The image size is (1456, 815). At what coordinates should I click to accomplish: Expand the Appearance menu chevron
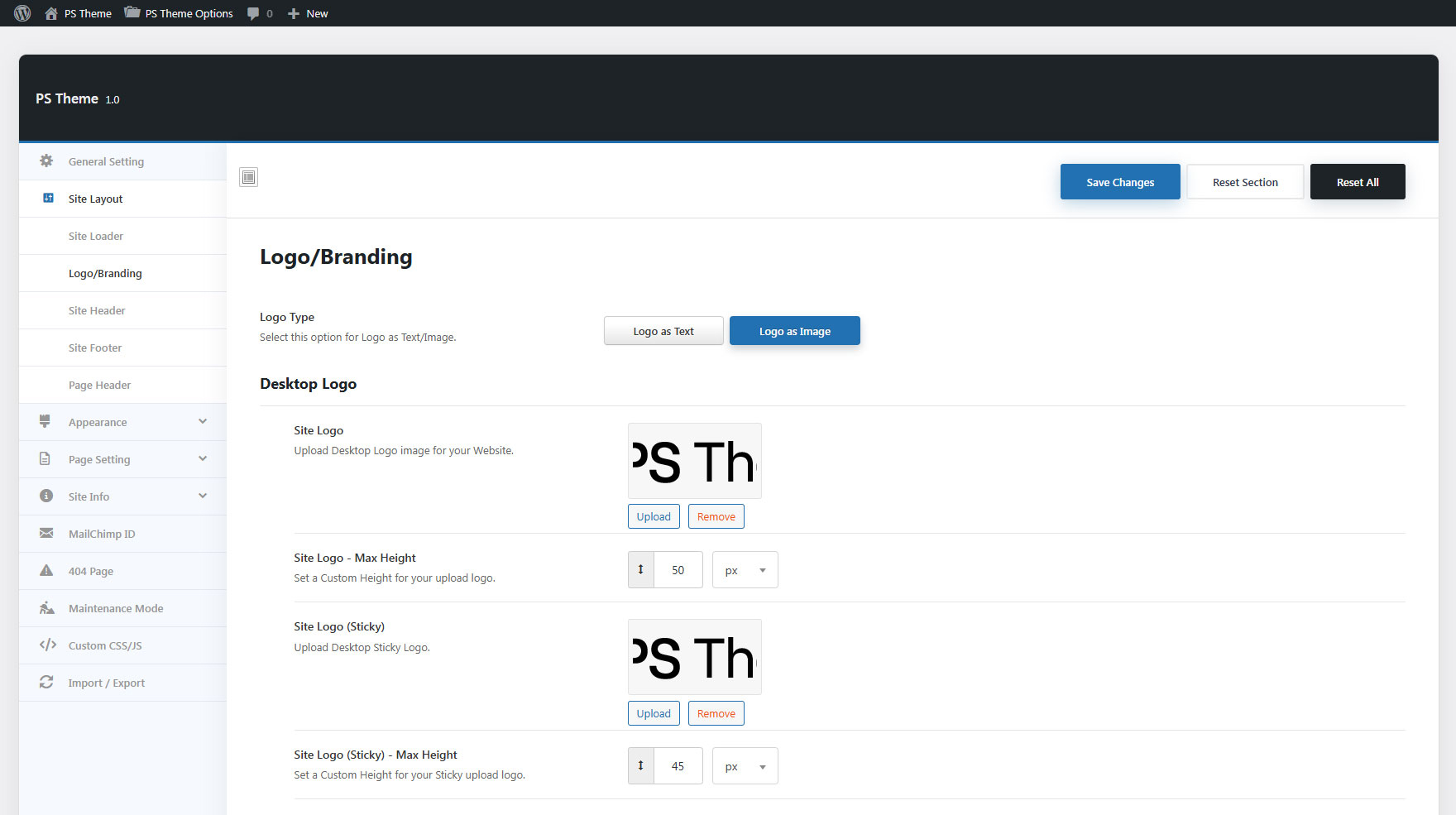point(203,422)
